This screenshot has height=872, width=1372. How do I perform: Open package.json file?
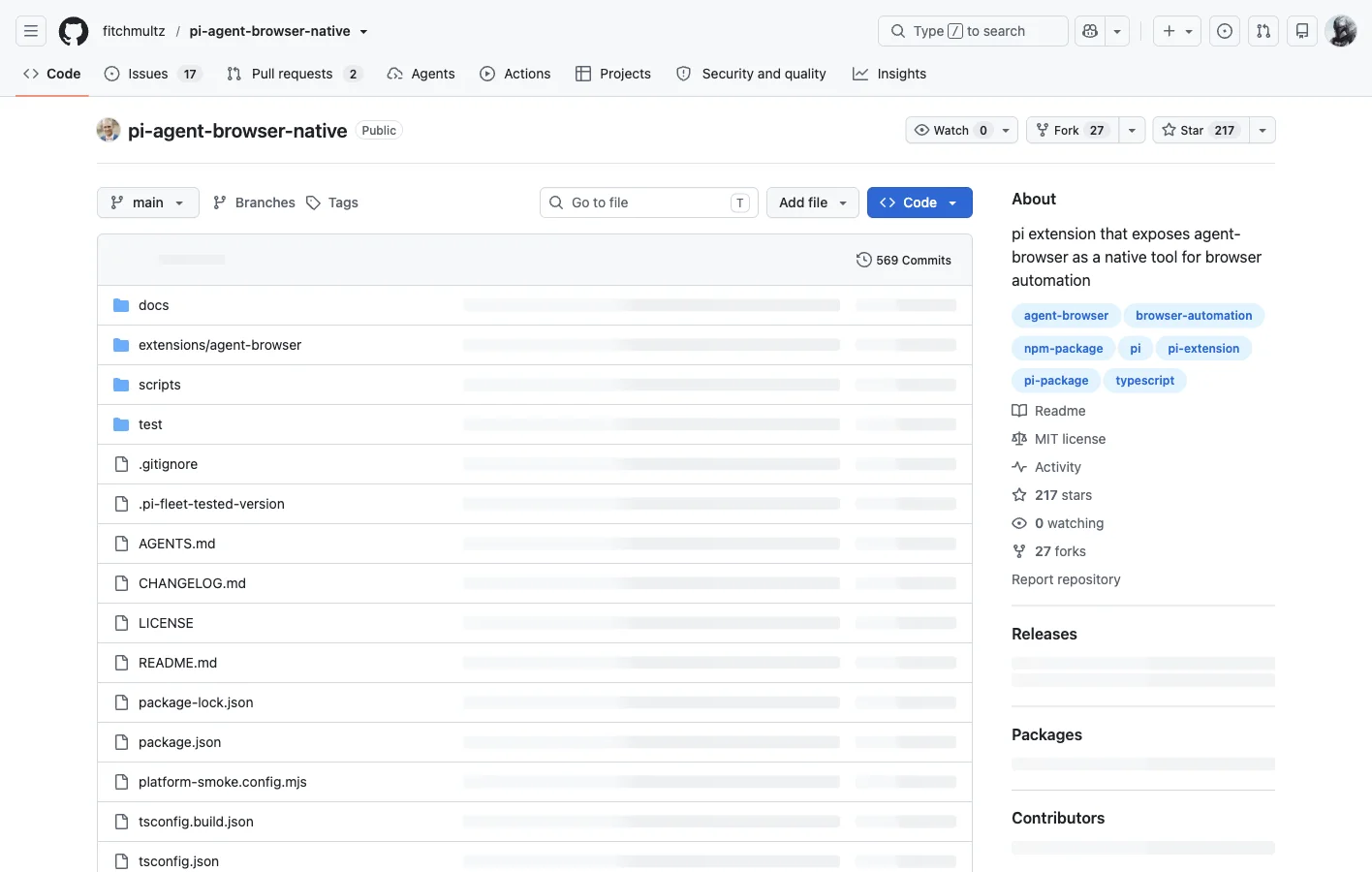[179, 742]
